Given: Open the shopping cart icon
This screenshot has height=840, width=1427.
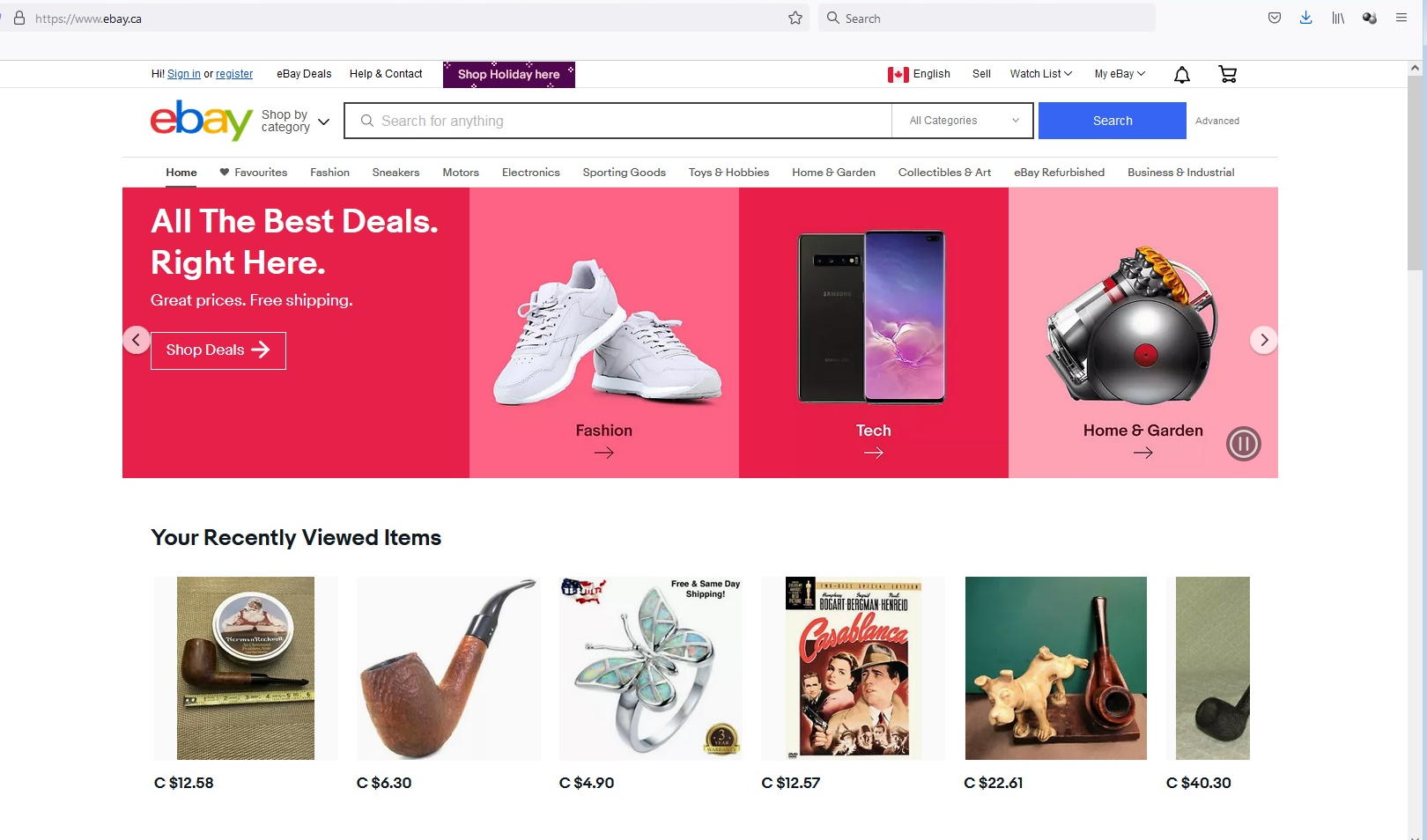Looking at the screenshot, I should 1228,75.
